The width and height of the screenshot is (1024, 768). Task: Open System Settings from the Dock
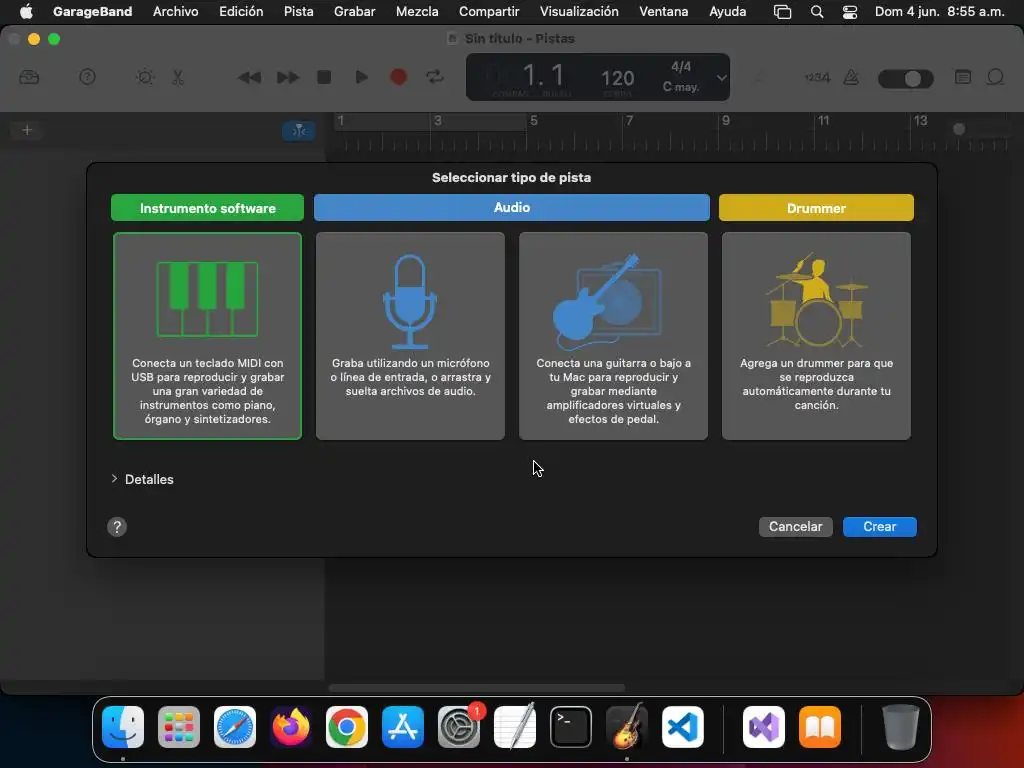coord(459,727)
